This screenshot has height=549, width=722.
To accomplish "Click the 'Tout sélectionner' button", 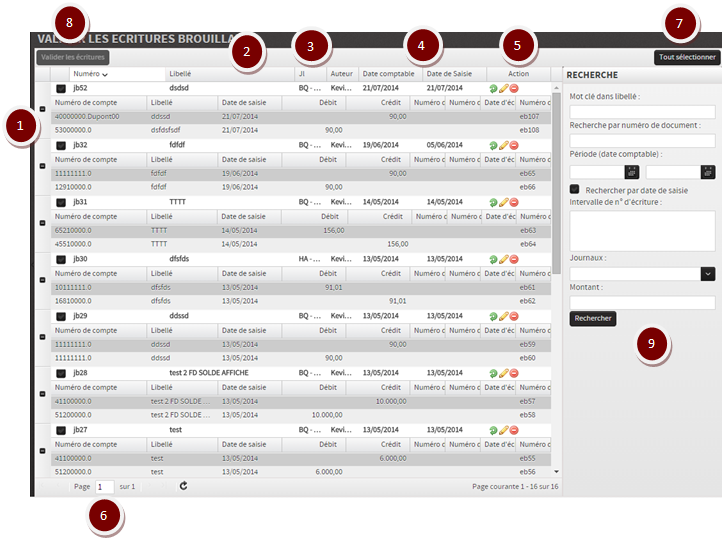I will click(687, 58).
